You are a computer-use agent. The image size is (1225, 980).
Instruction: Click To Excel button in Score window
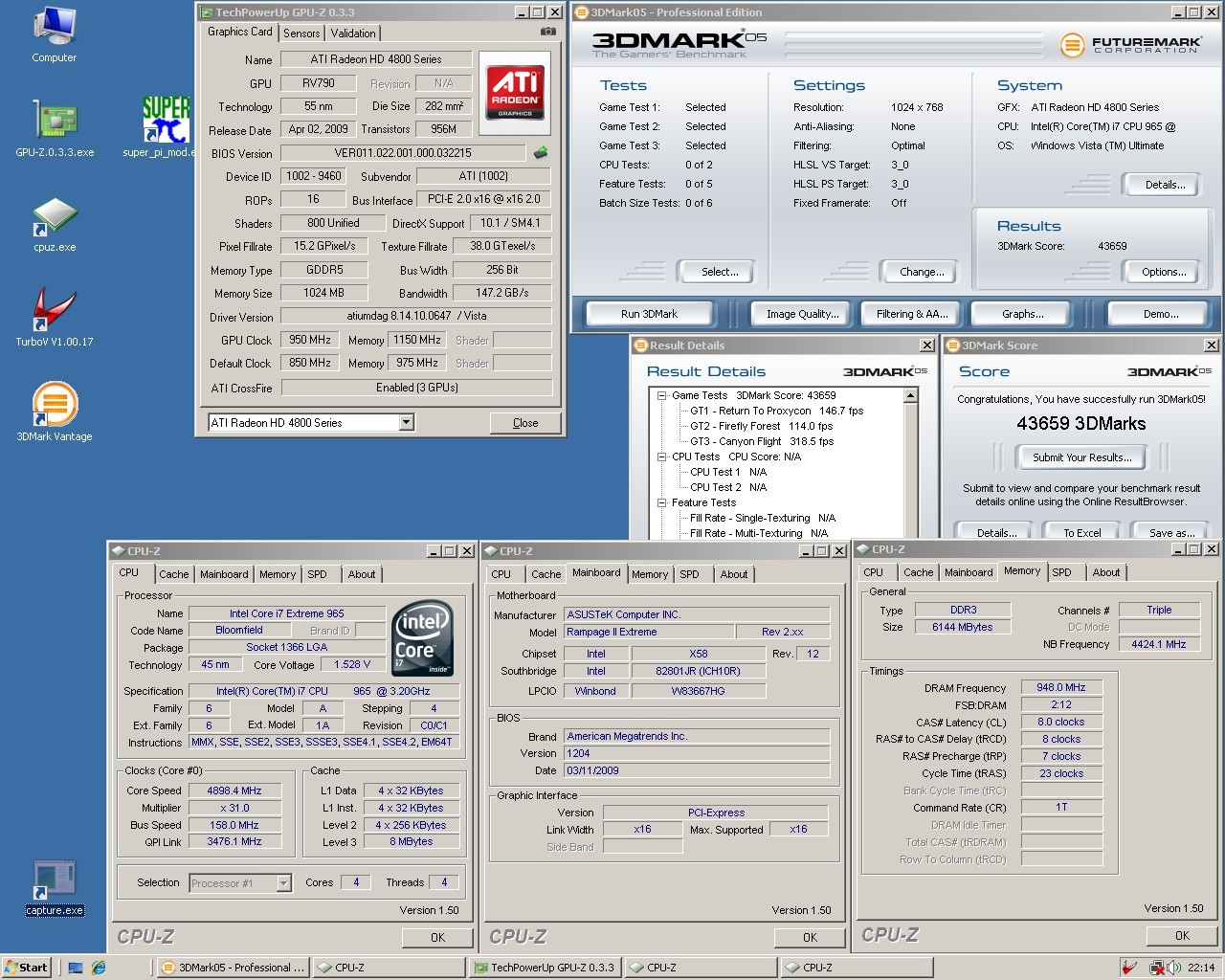pos(1082,532)
